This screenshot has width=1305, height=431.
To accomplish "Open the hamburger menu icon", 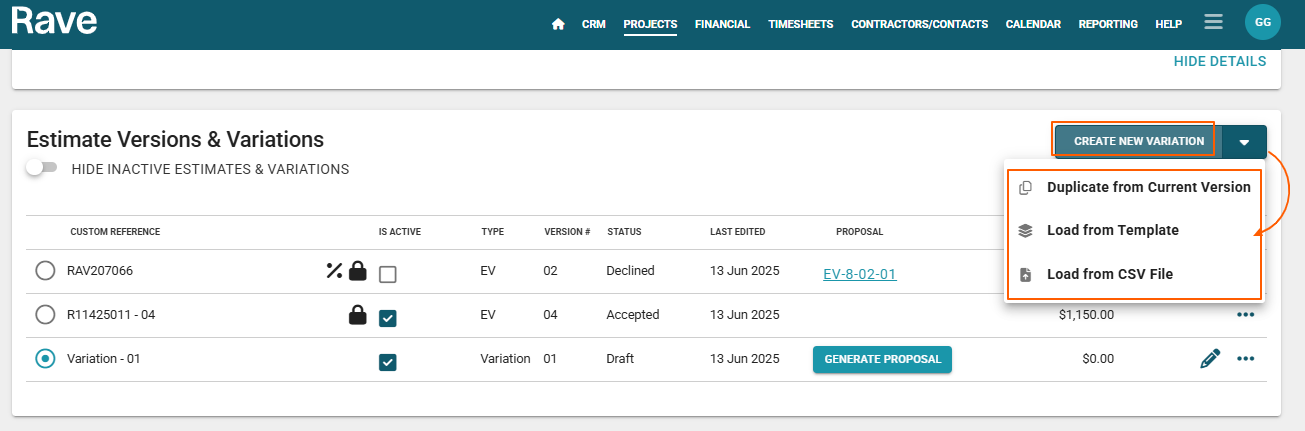I will pos(1213,23).
